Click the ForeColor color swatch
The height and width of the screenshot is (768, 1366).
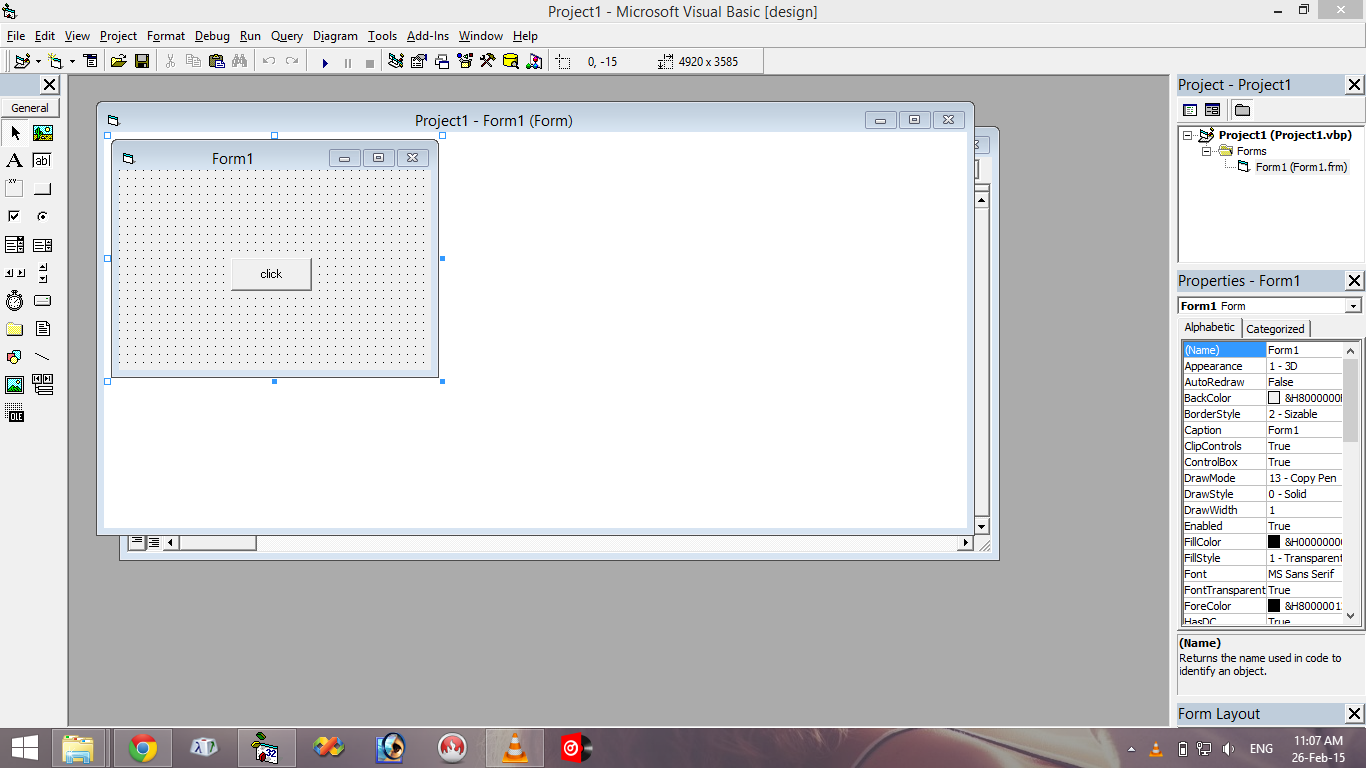pyautogui.click(x=1274, y=606)
